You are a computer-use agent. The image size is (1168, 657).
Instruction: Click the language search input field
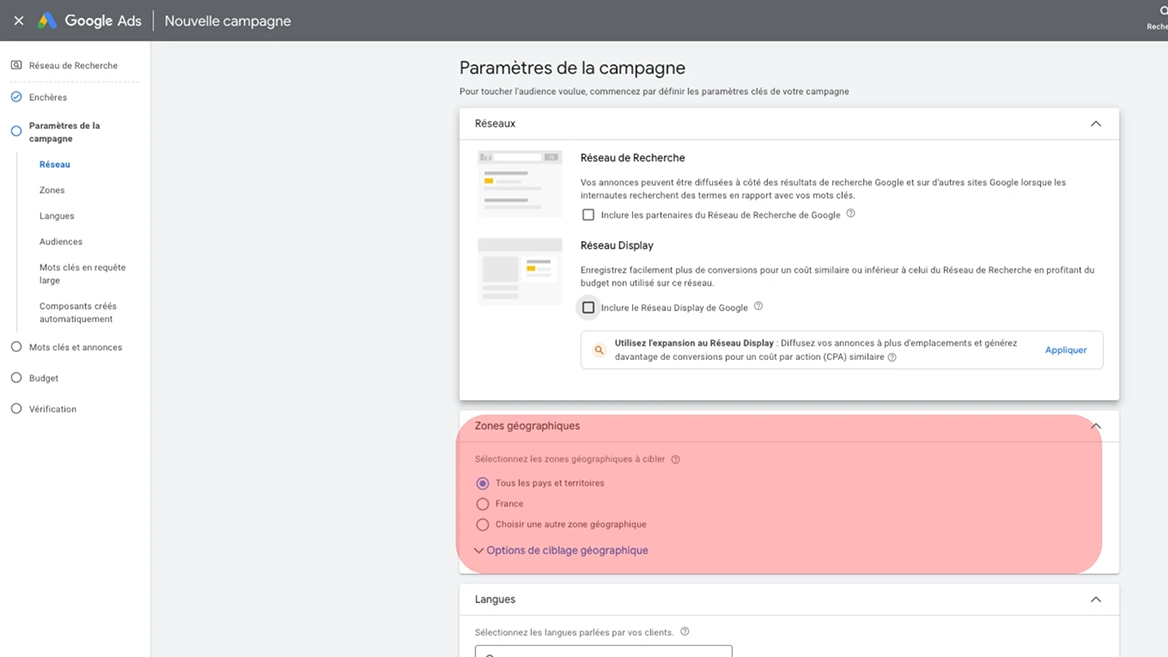(x=603, y=651)
